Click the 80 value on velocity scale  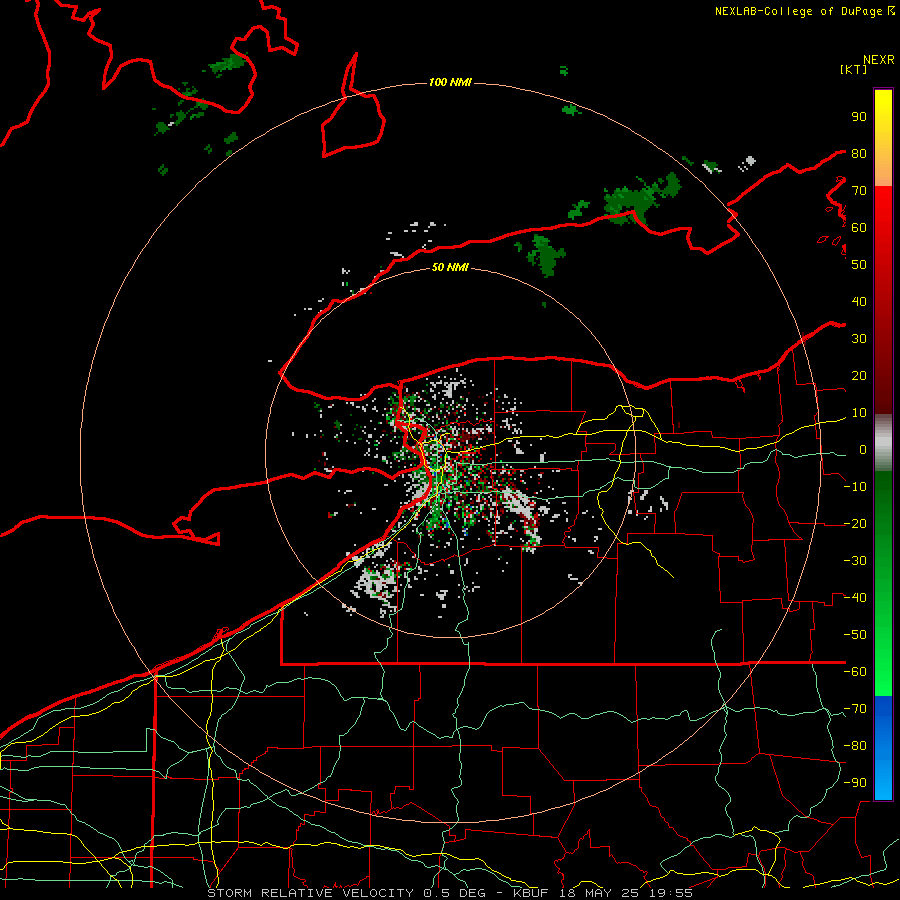tap(859, 153)
